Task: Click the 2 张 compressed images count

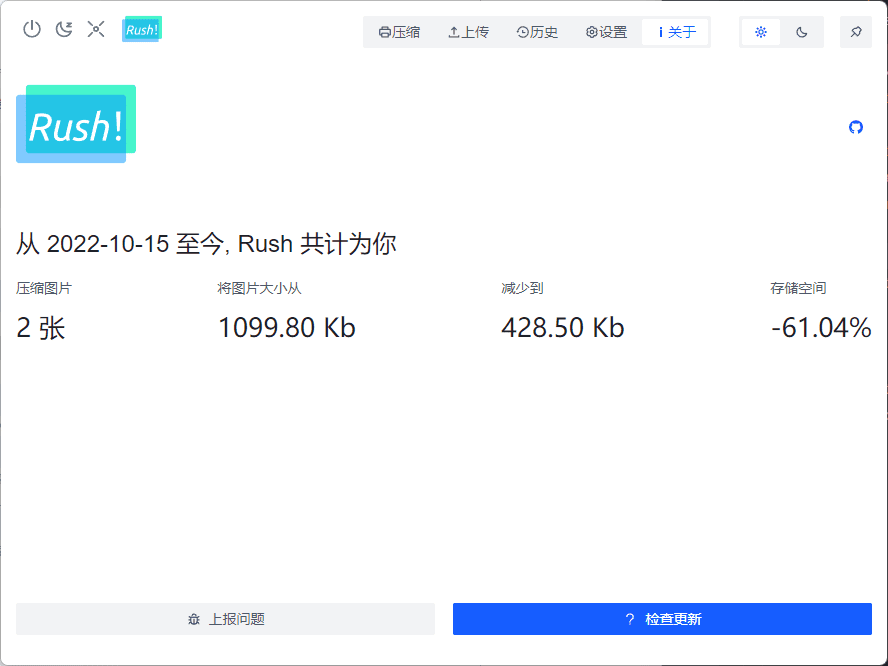Action: 41,328
